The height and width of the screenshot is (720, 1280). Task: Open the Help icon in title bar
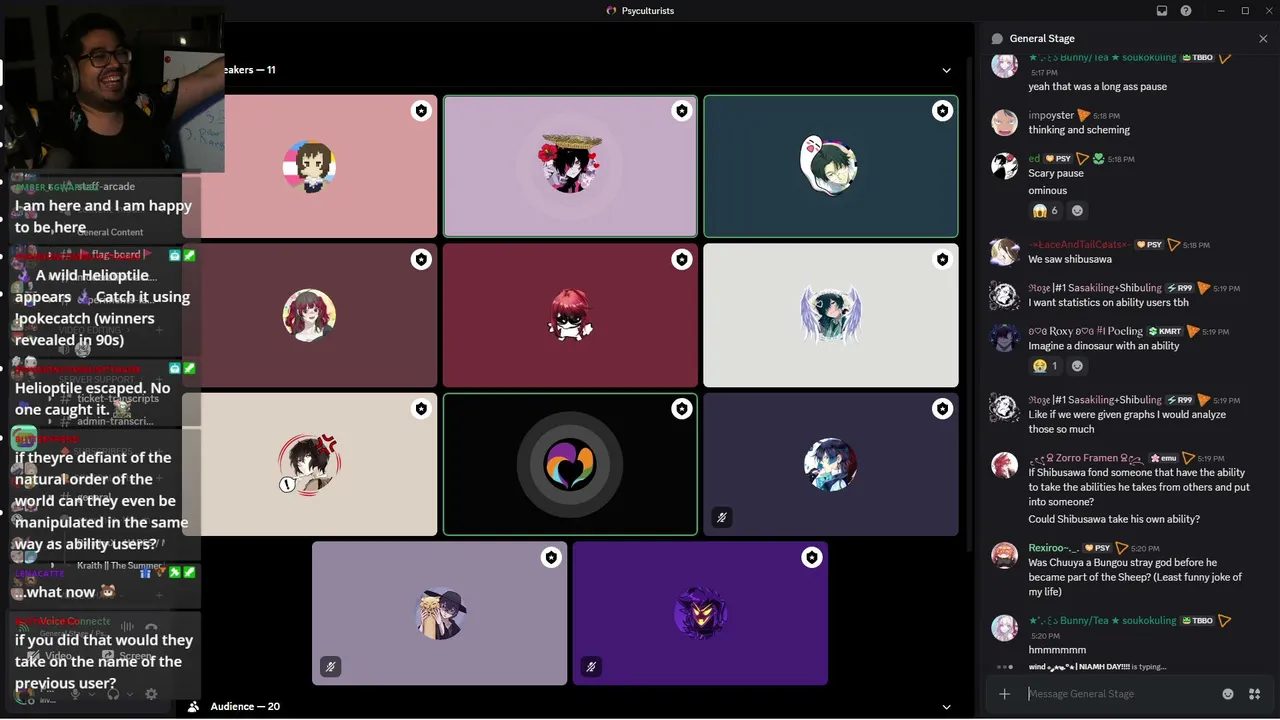tap(1186, 11)
